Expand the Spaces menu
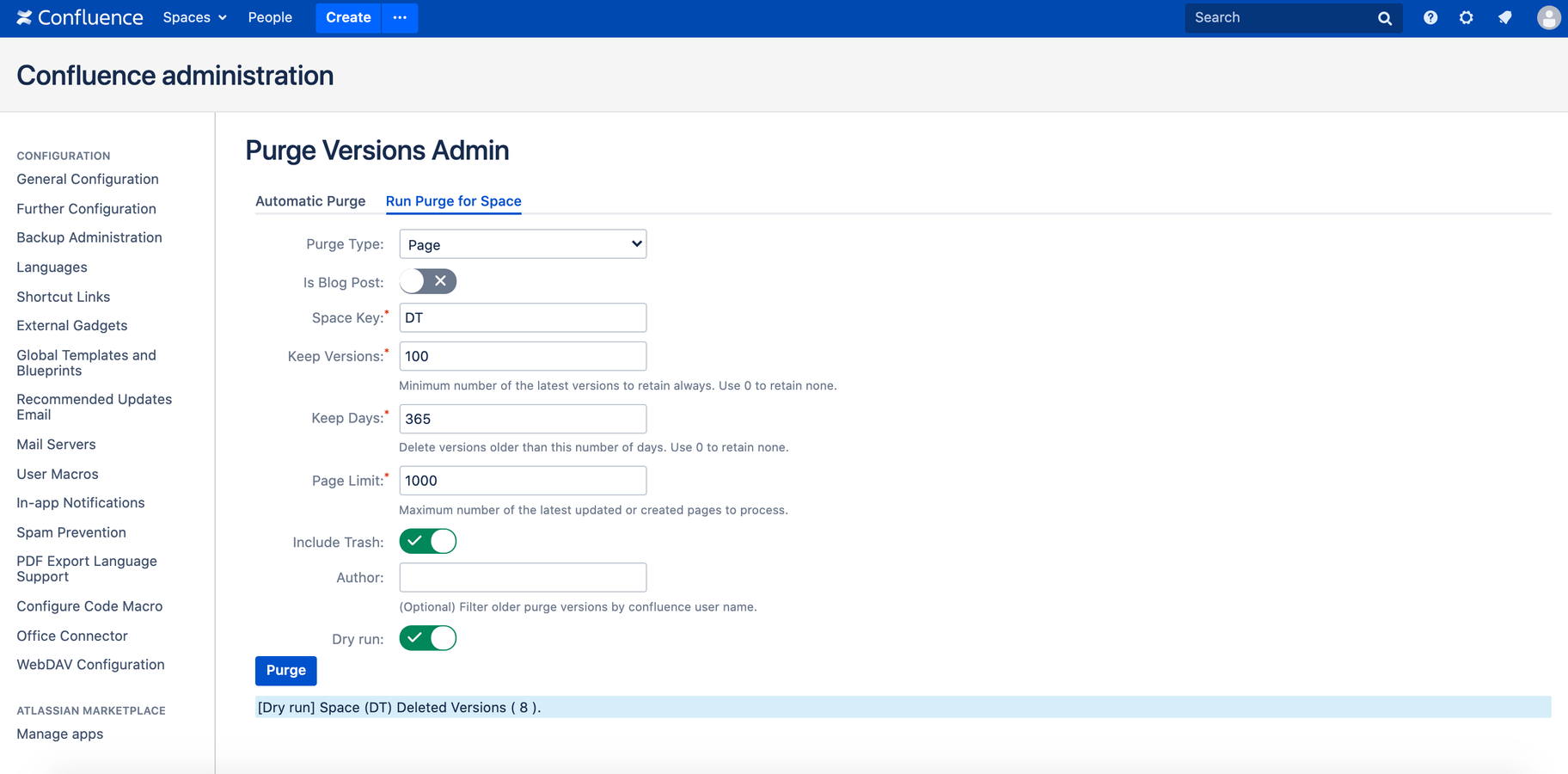Image resolution: width=1568 pixels, height=774 pixels. click(195, 17)
